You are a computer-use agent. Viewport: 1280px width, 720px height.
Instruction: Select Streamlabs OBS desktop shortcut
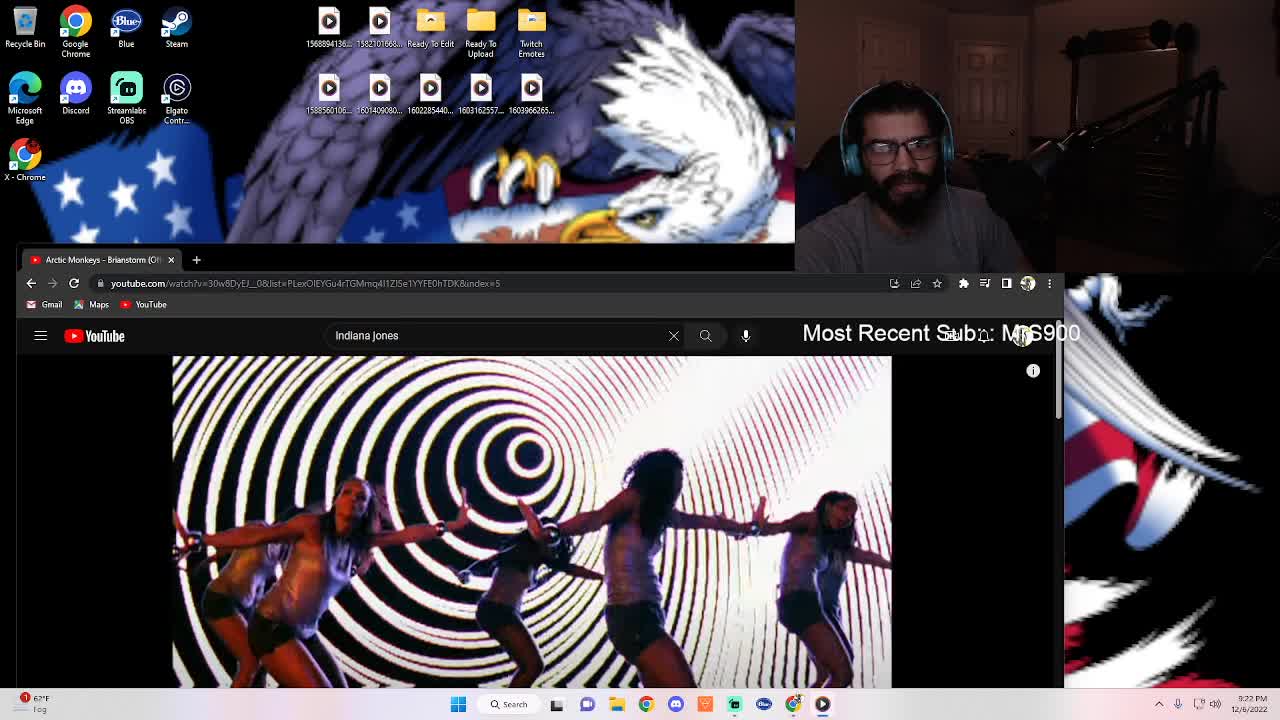[126, 98]
